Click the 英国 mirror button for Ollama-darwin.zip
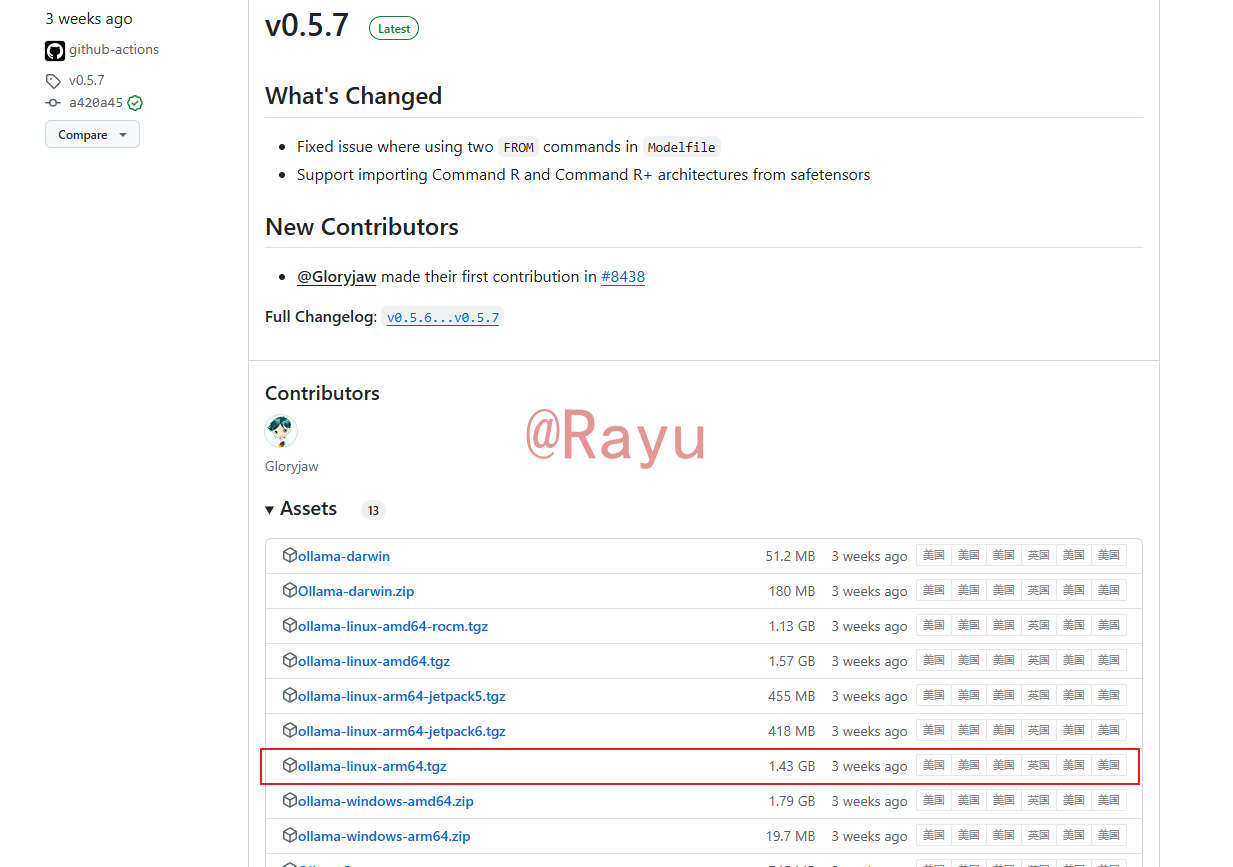The width and height of the screenshot is (1233, 867). 1039,590
